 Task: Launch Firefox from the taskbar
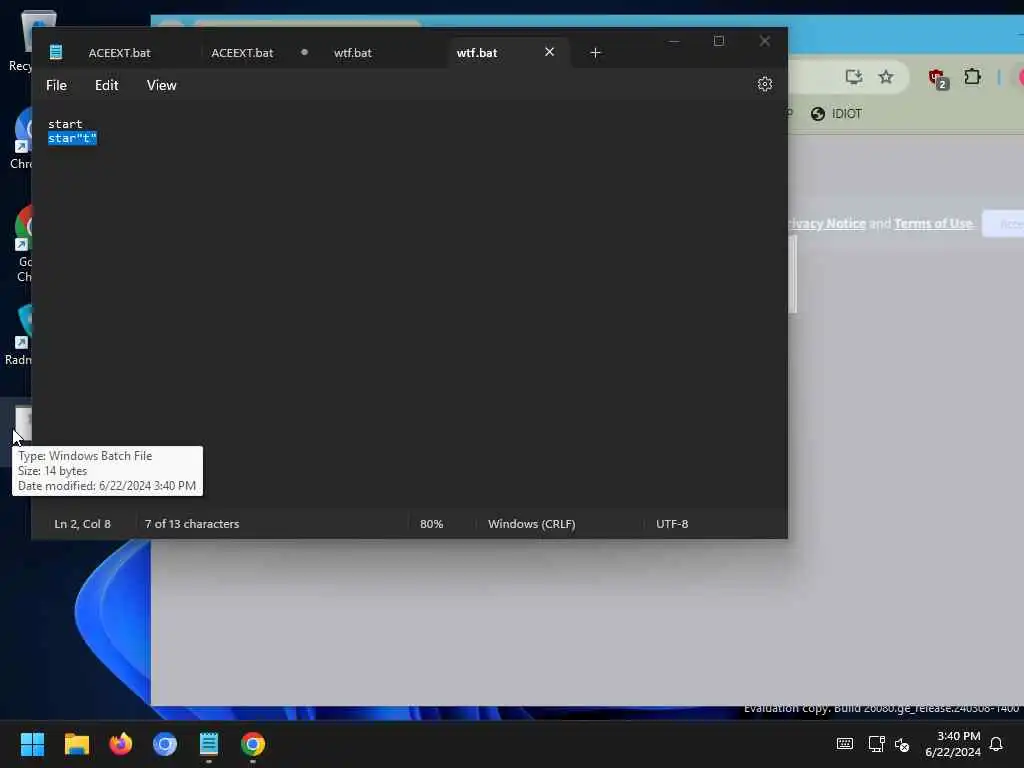pyautogui.click(x=121, y=744)
